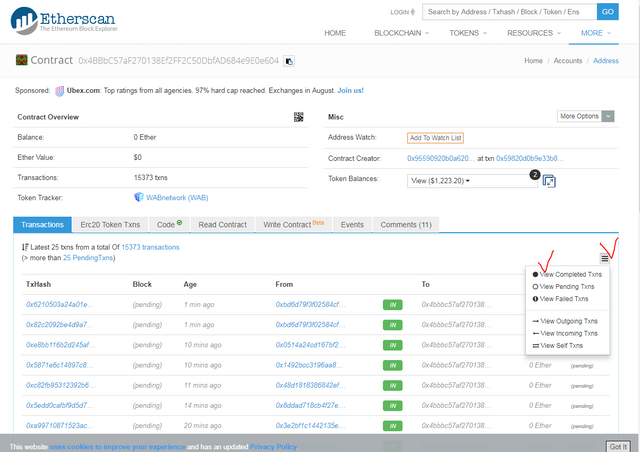Click the Ubex.com sponsor icon
This screenshot has height=452, width=640.
tap(60, 91)
